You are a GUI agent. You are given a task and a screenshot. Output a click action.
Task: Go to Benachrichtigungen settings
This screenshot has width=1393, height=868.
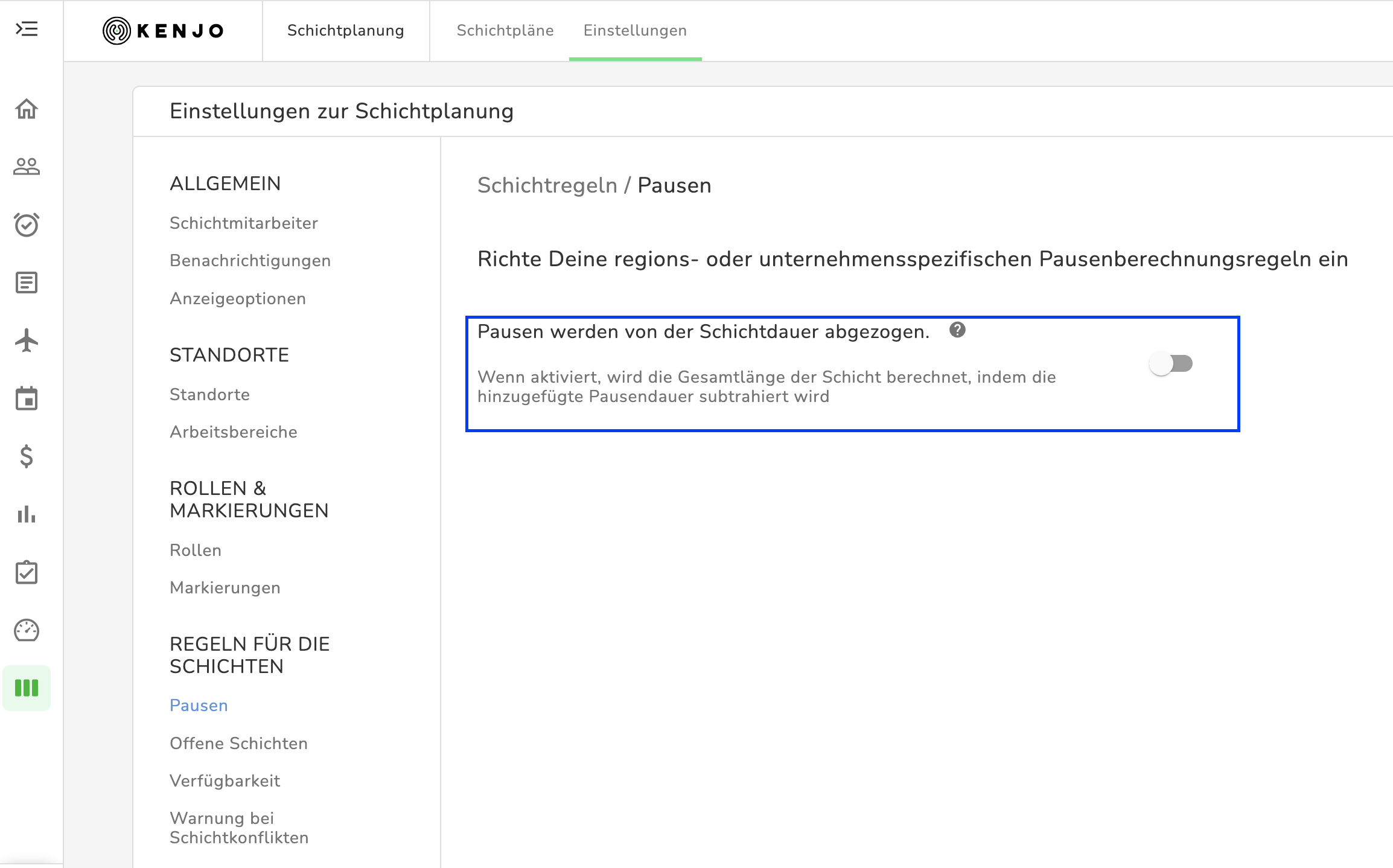click(x=250, y=261)
